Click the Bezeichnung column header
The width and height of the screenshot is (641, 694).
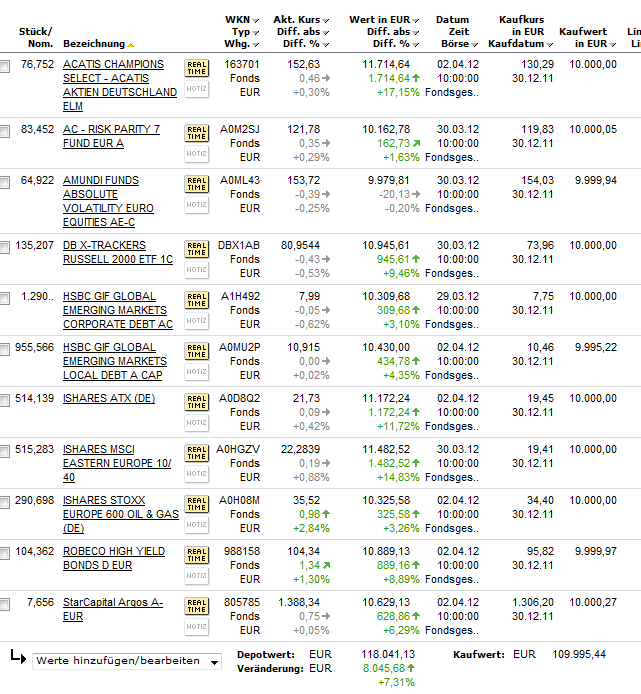pos(94,44)
